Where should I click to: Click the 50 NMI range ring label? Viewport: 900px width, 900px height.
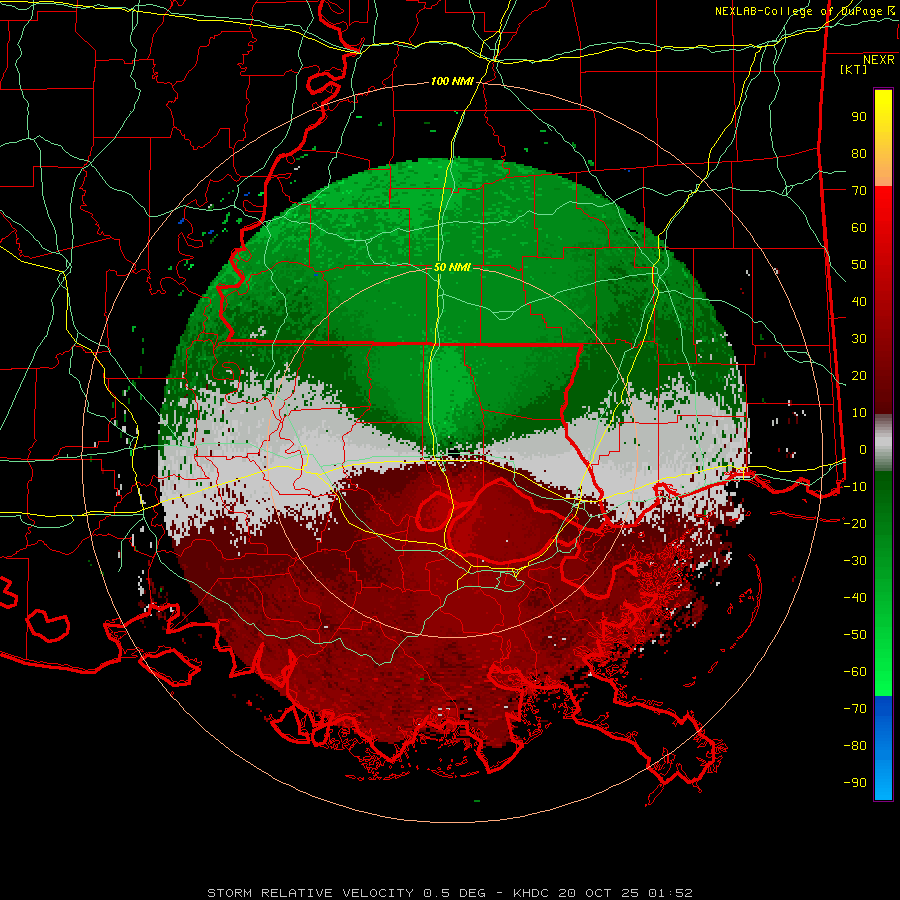tap(452, 267)
